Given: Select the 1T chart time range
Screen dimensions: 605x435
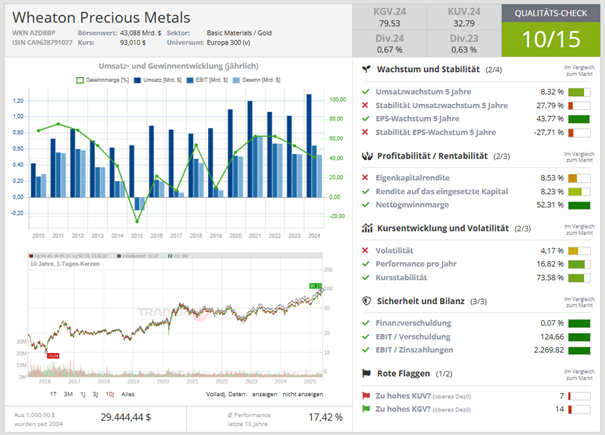Looking at the screenshot, I should tap(53, 394).
